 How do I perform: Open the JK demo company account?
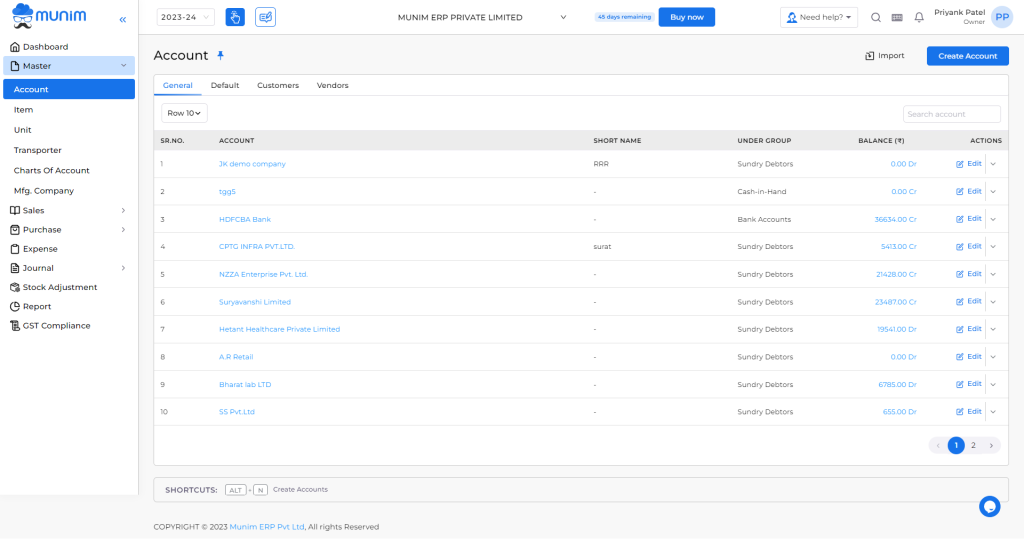(x=252, y=164)
